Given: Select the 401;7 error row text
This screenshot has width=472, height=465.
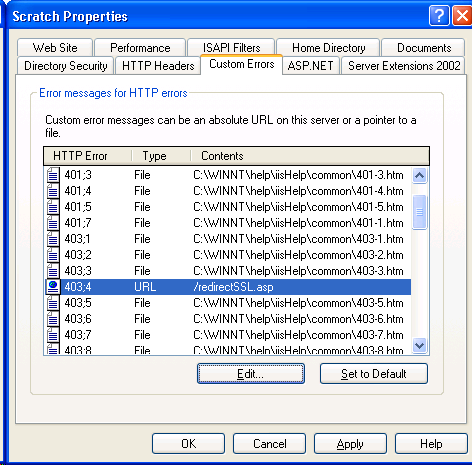Looking at the screenshot, I should pos(78,223).
